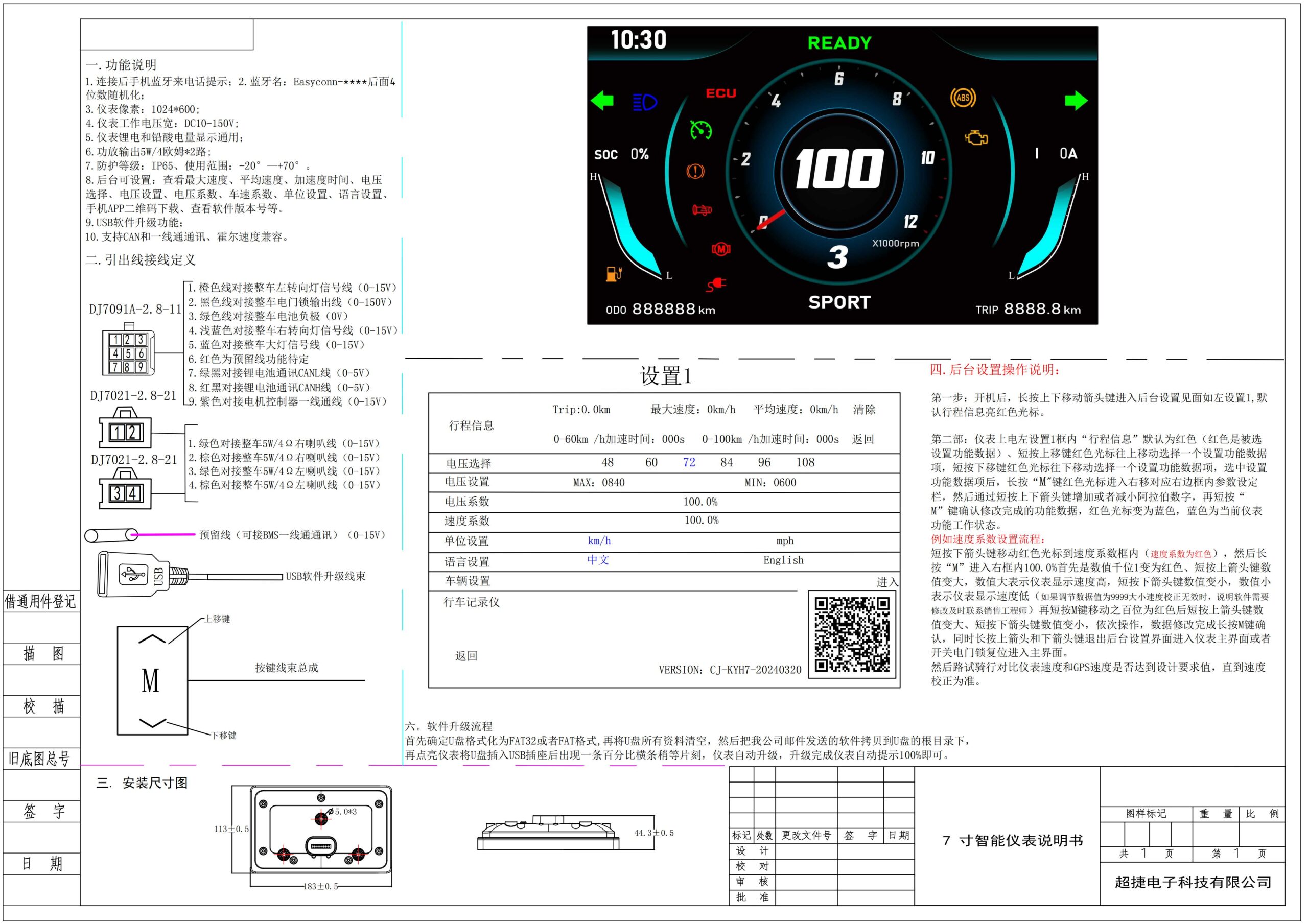This screenshot has width=1308, height=924.
Task: Select the 72 voltage option
Action: pyautogui.click(x=689, y=462)
